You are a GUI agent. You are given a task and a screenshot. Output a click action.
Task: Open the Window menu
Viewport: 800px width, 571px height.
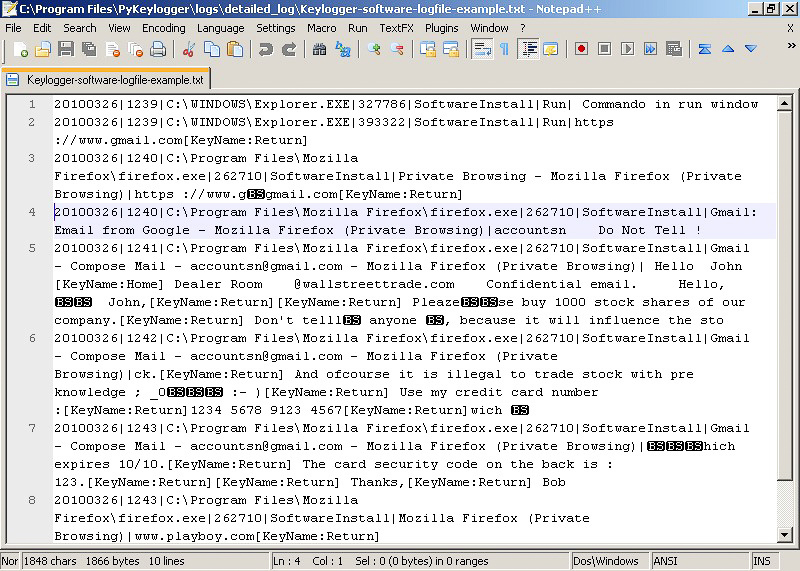click(x=489, y=28)
